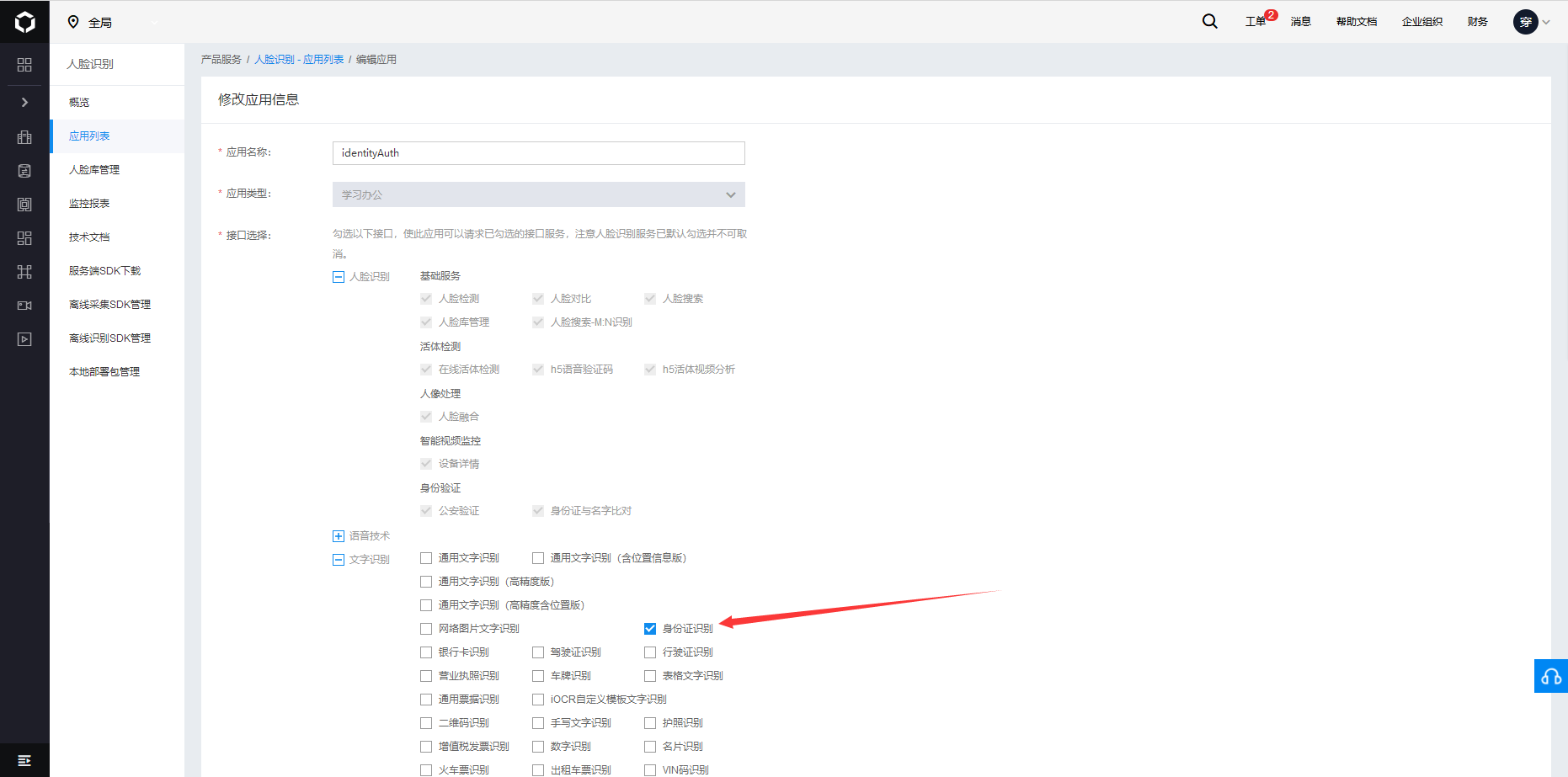Click the 人脸识别 sidebar title
Image resolution: width=1568 pixels, height=777 pixels.
(90, 64)
